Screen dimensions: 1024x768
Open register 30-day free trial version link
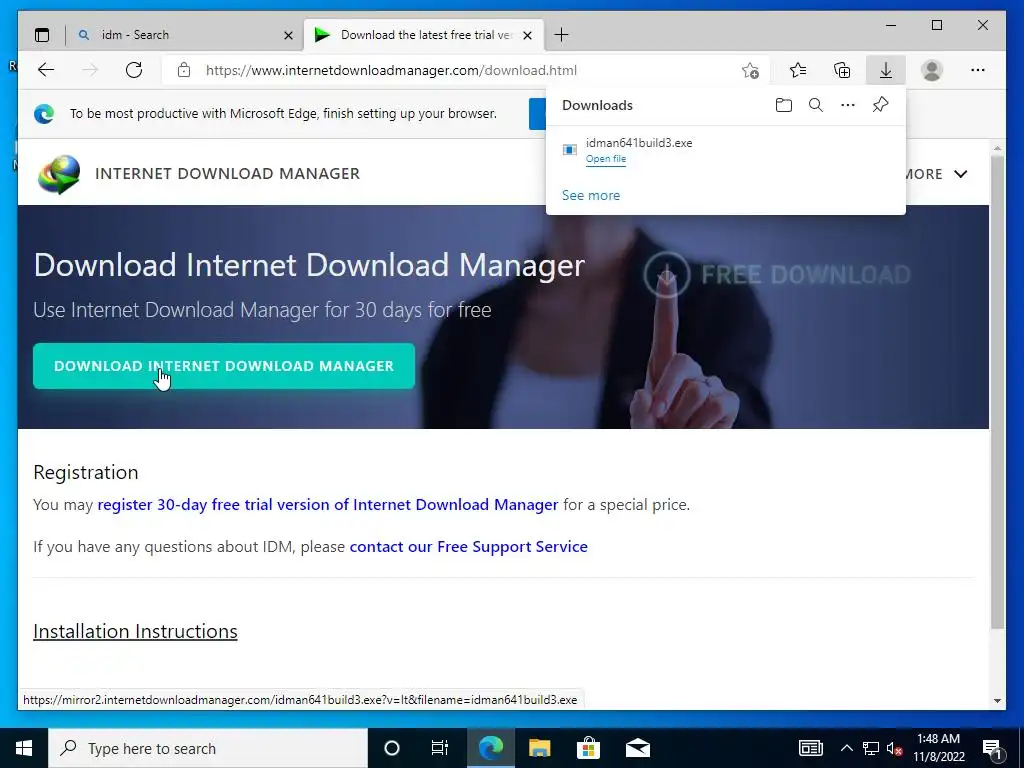[328, 505]
